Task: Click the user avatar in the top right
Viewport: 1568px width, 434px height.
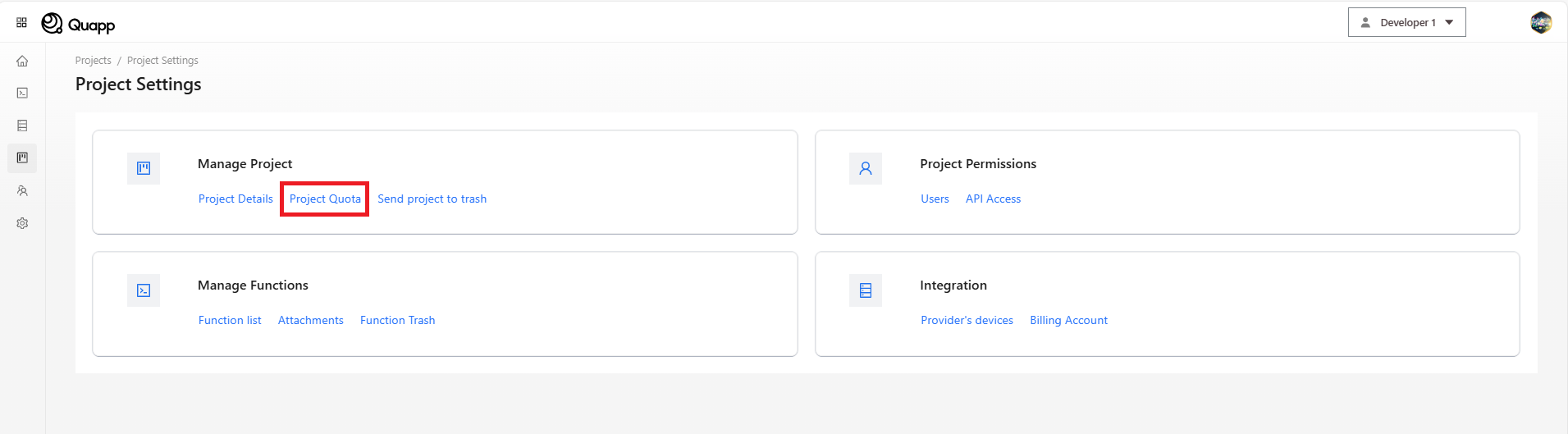Action: pos(1541,23)
